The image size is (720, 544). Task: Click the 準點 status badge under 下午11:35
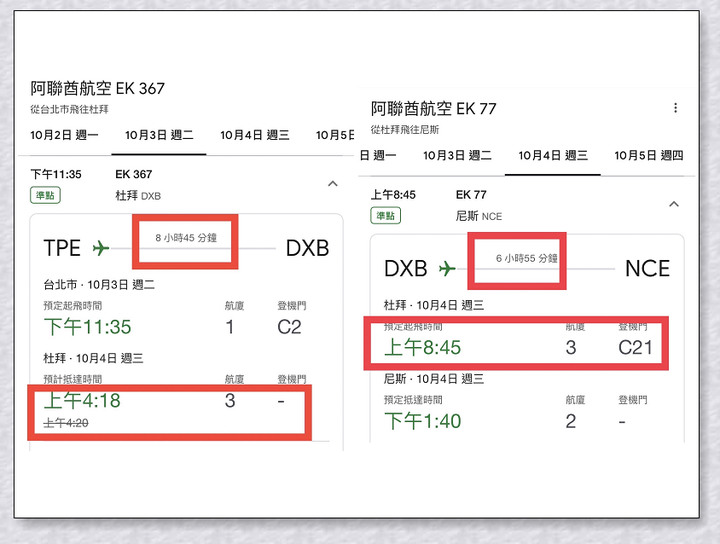45,195
